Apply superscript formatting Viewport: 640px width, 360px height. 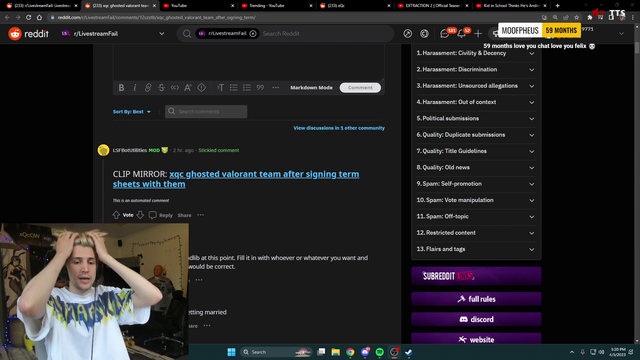click(x=188, y=88)
